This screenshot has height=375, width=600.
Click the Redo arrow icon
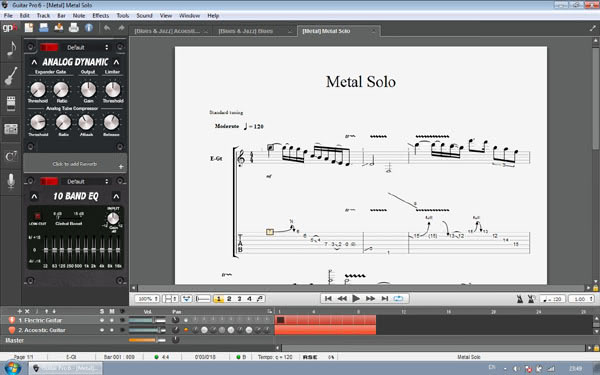[121, 28]
